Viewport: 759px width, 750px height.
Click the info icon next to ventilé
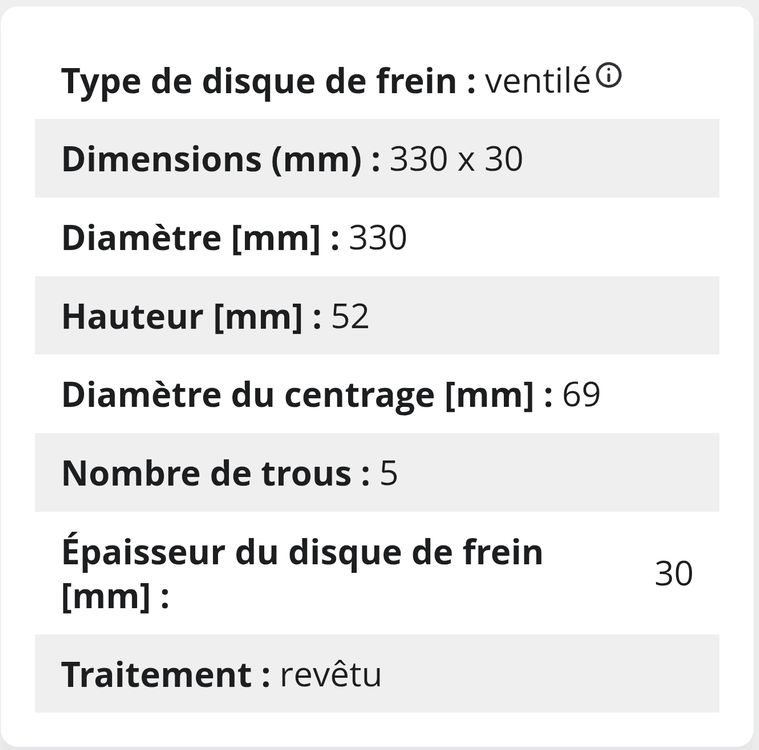coord(608,76)
